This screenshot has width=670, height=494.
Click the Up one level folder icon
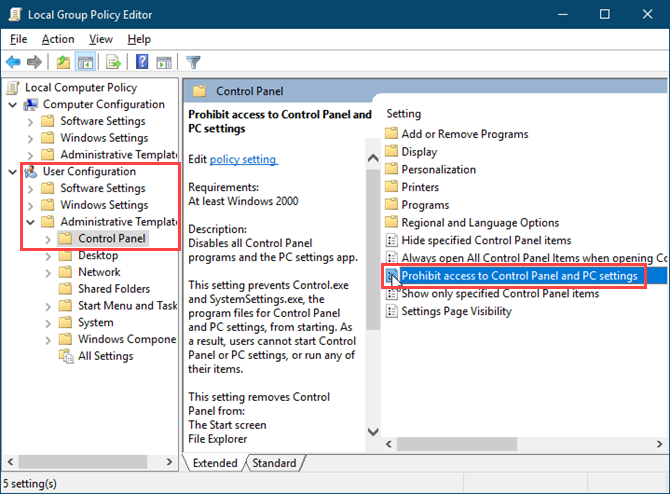tap(63, 62)
